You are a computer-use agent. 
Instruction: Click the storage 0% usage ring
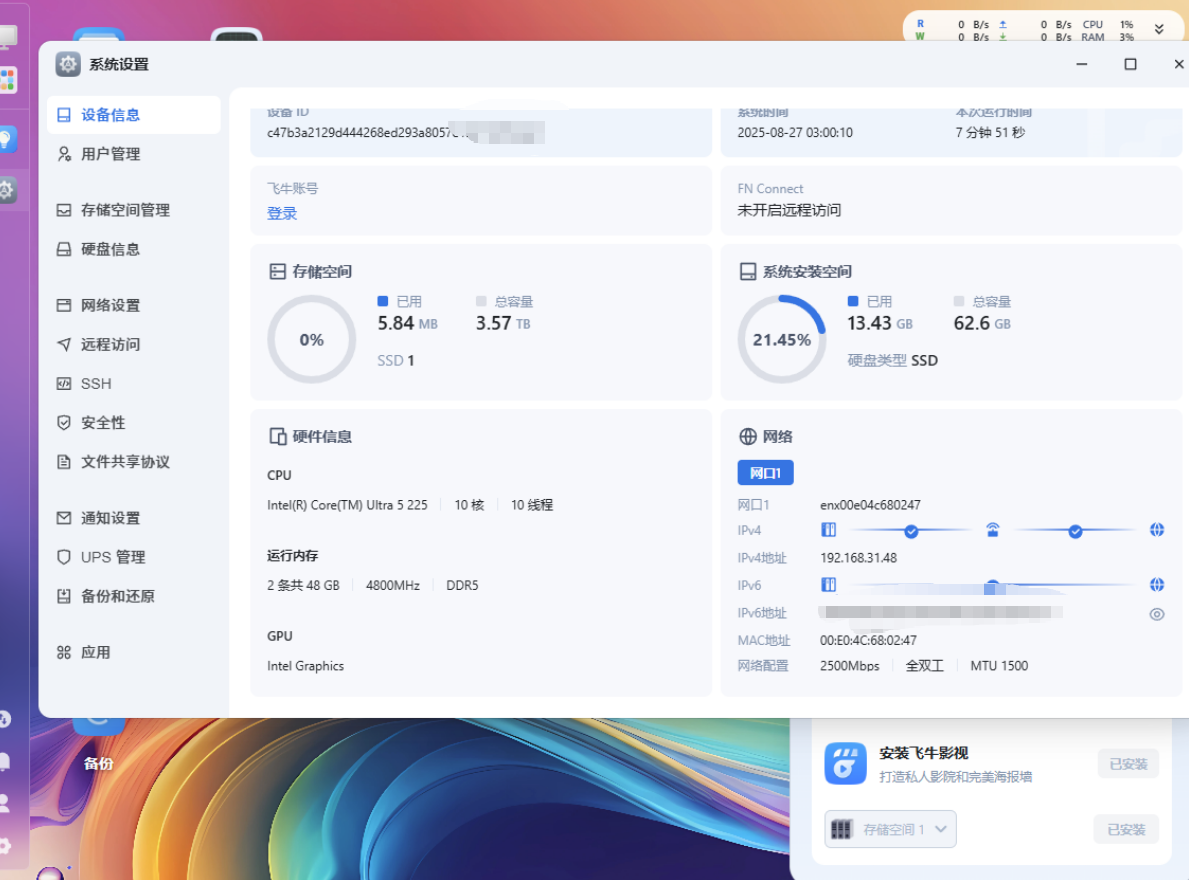(x=312, y=339)
